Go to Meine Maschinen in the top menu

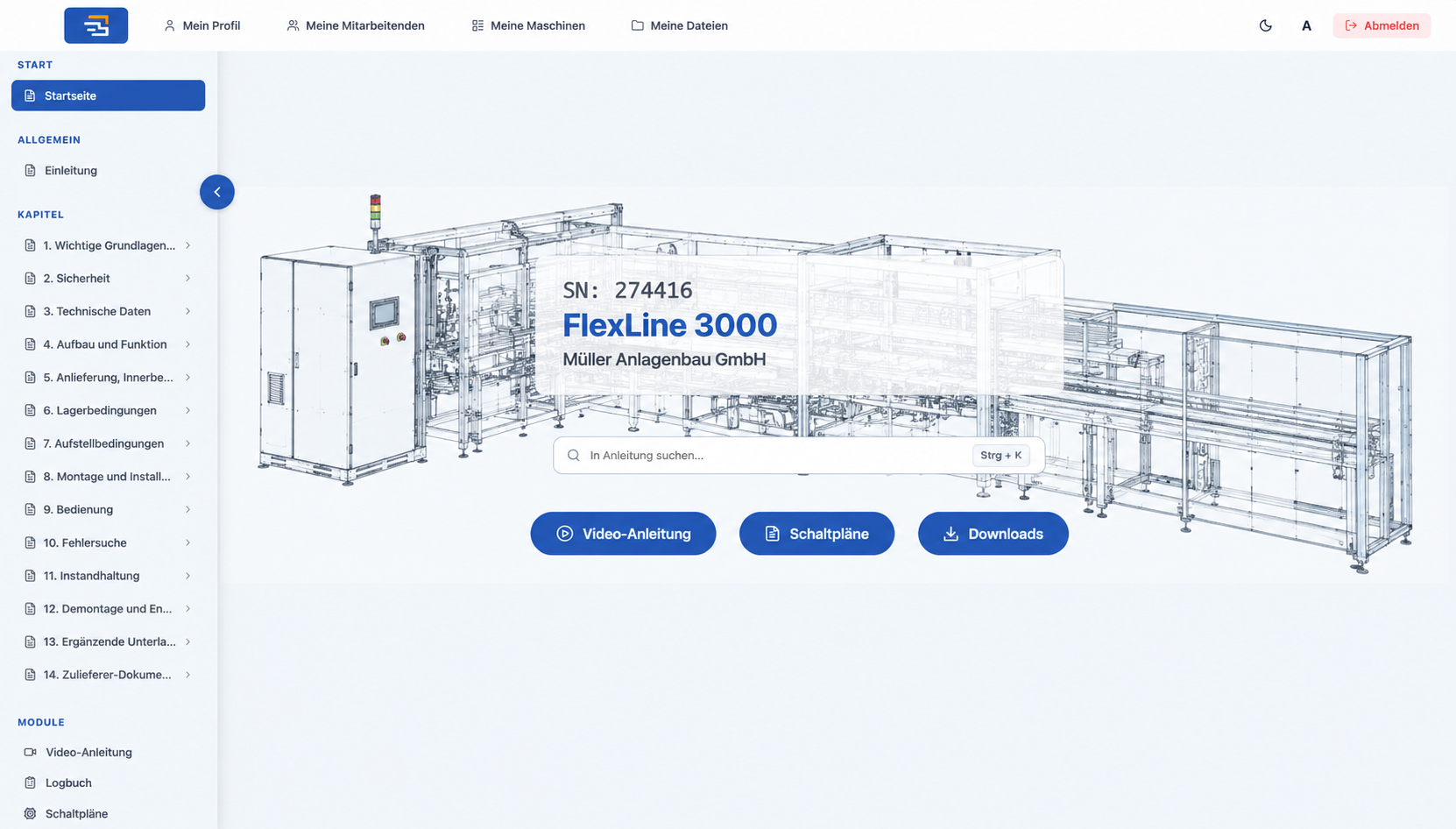[x=528, y=25]
